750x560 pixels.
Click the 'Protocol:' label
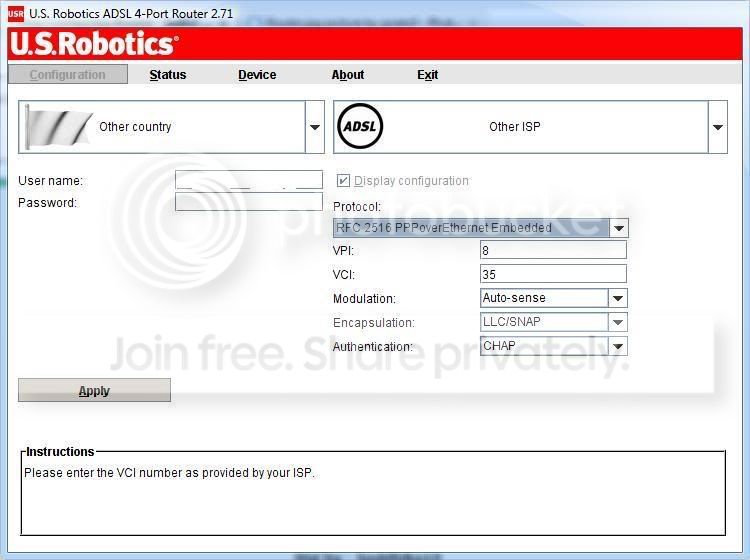click(x=357, y=207)
